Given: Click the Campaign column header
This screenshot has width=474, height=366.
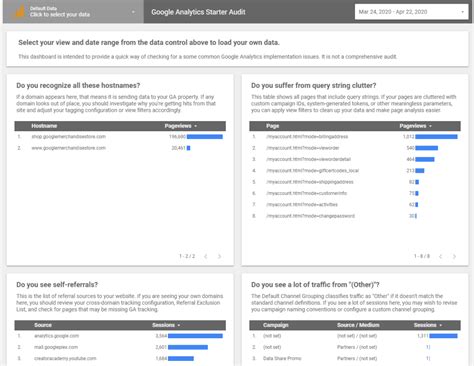Looking at the screenshot, I should pos(275,325).
